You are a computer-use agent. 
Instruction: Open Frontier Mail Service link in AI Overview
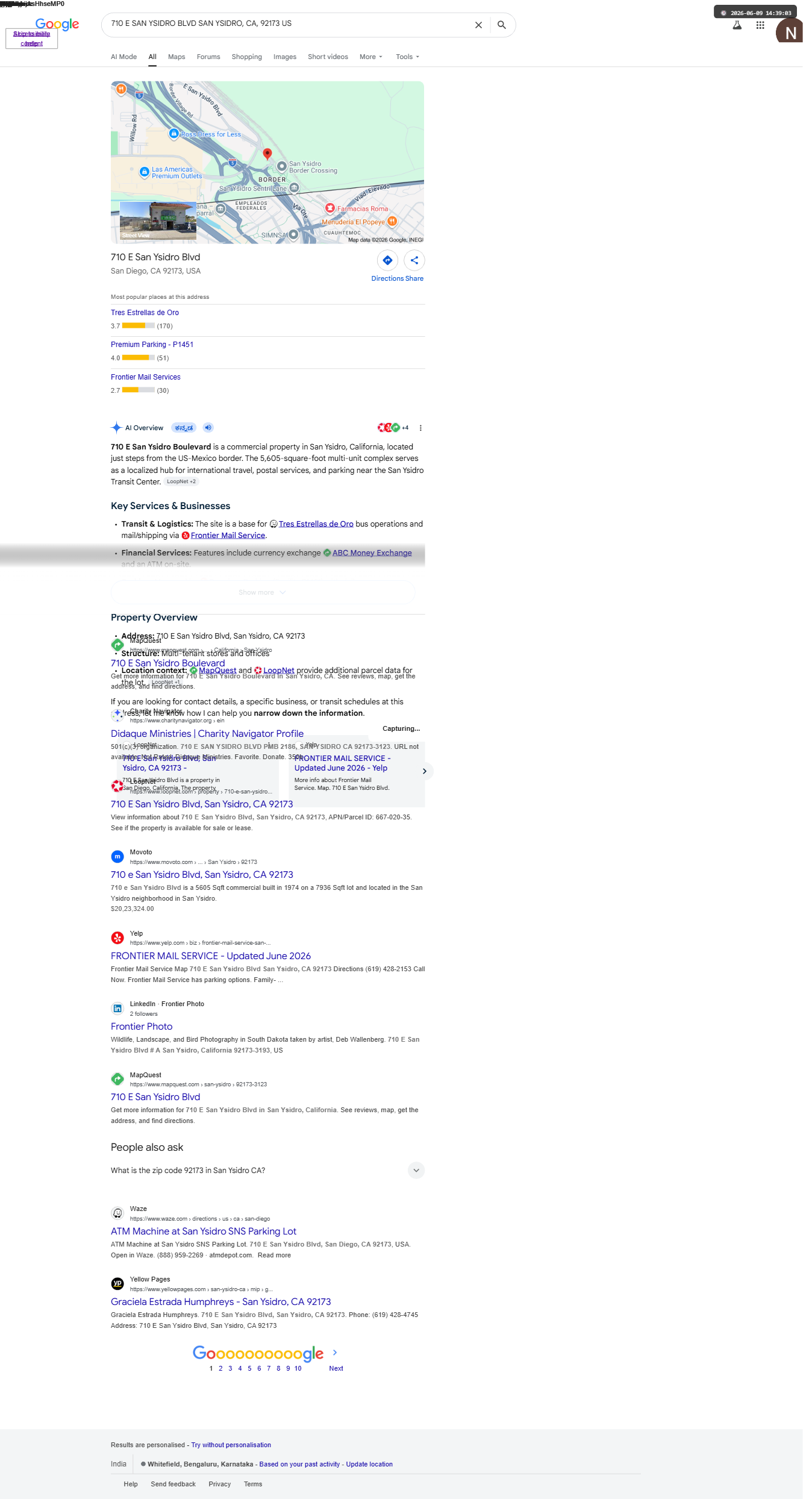(x=228, y=535)
